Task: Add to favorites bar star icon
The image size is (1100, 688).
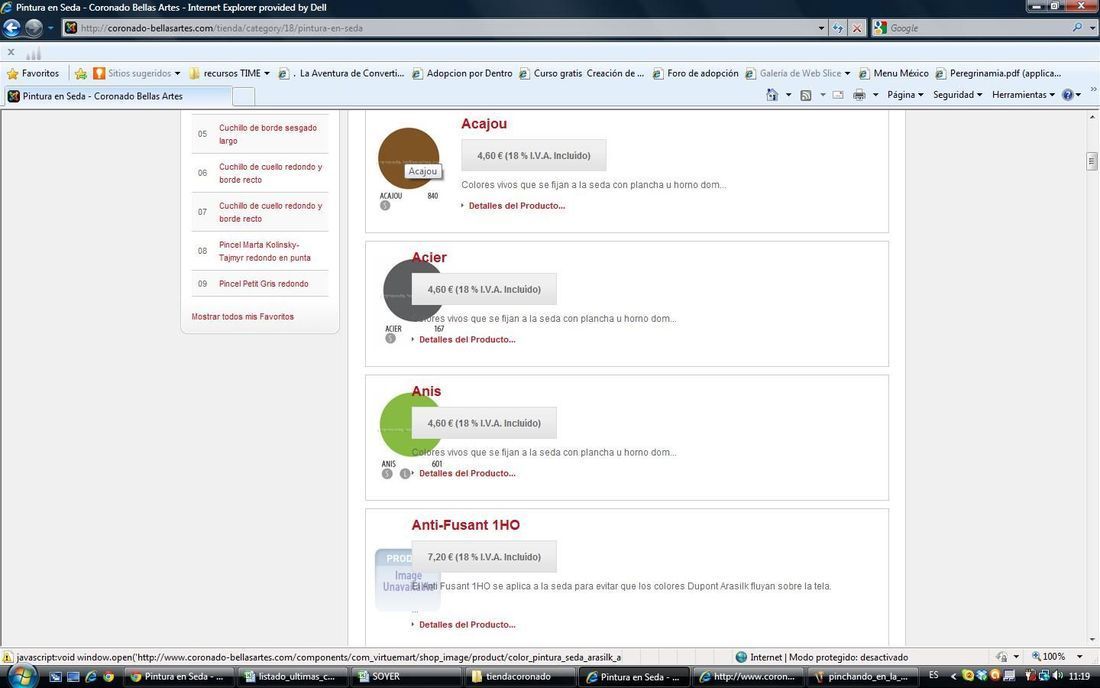Action: point(81,73)
